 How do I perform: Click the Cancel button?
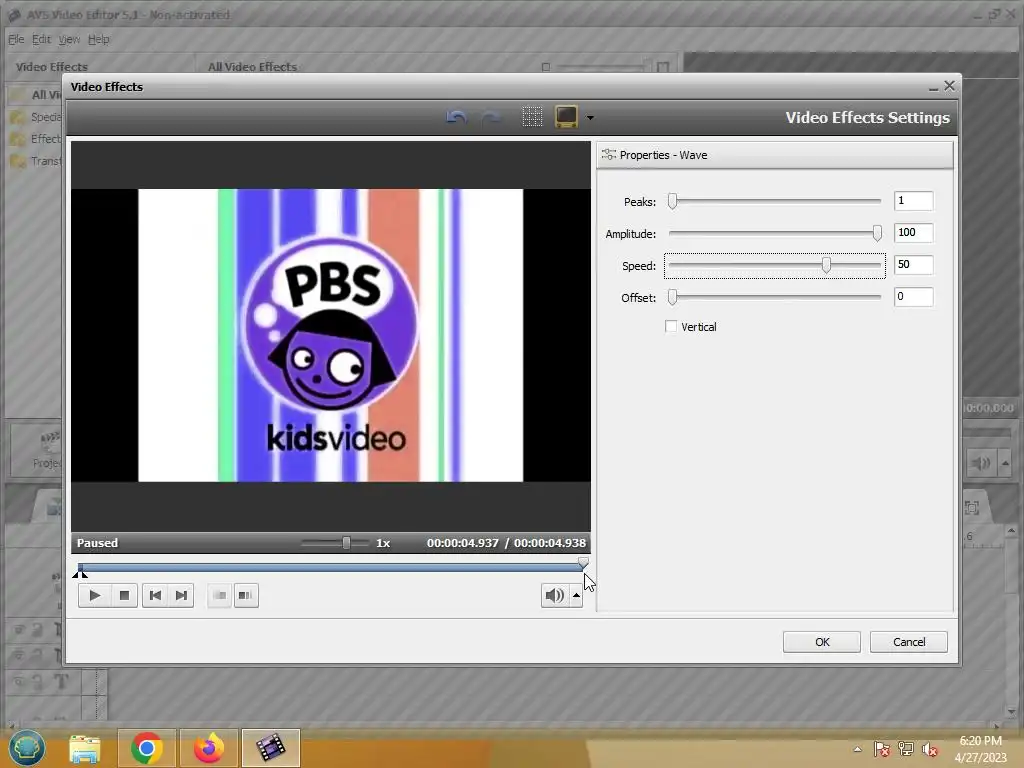point(908,642)
